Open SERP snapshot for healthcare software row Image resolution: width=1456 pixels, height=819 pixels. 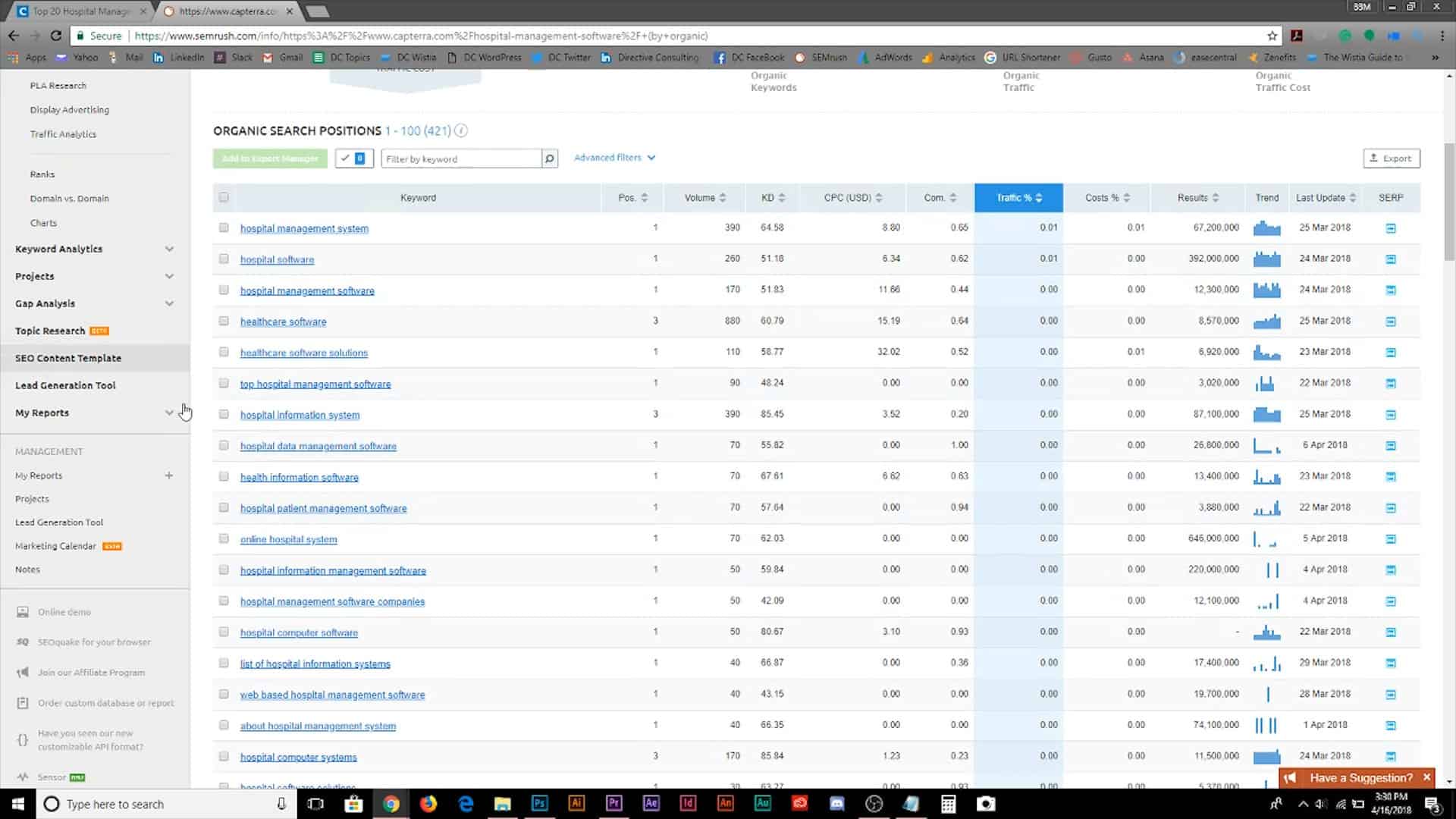[1390, 322]
